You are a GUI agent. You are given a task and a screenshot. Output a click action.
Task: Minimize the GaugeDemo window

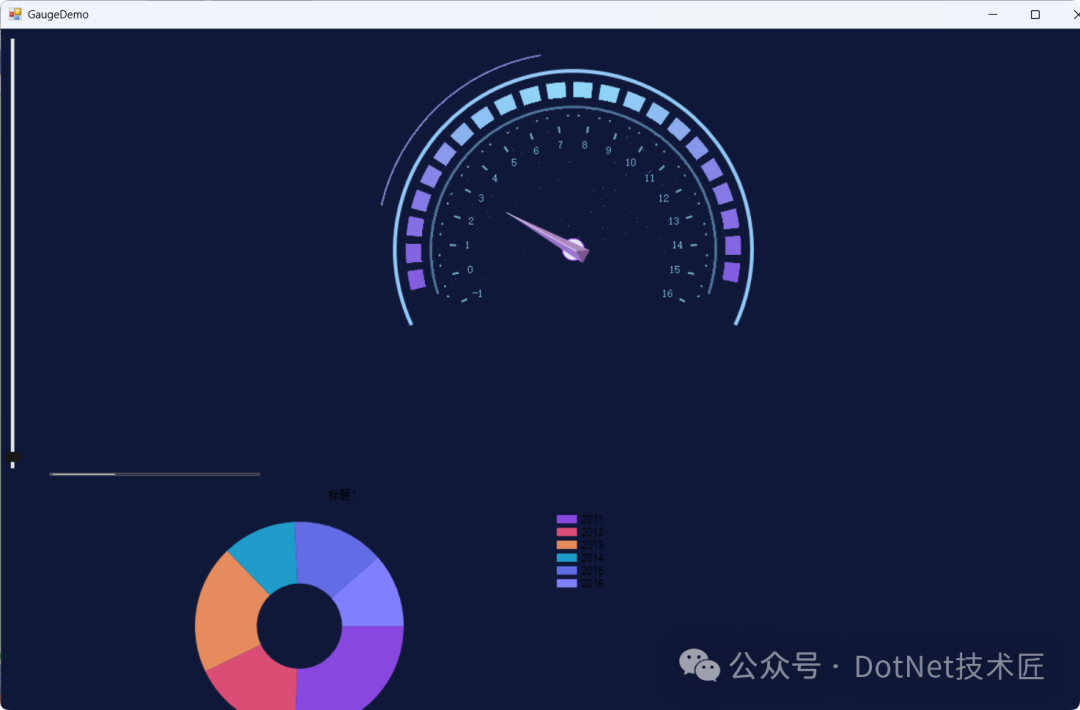coord(993,14)
